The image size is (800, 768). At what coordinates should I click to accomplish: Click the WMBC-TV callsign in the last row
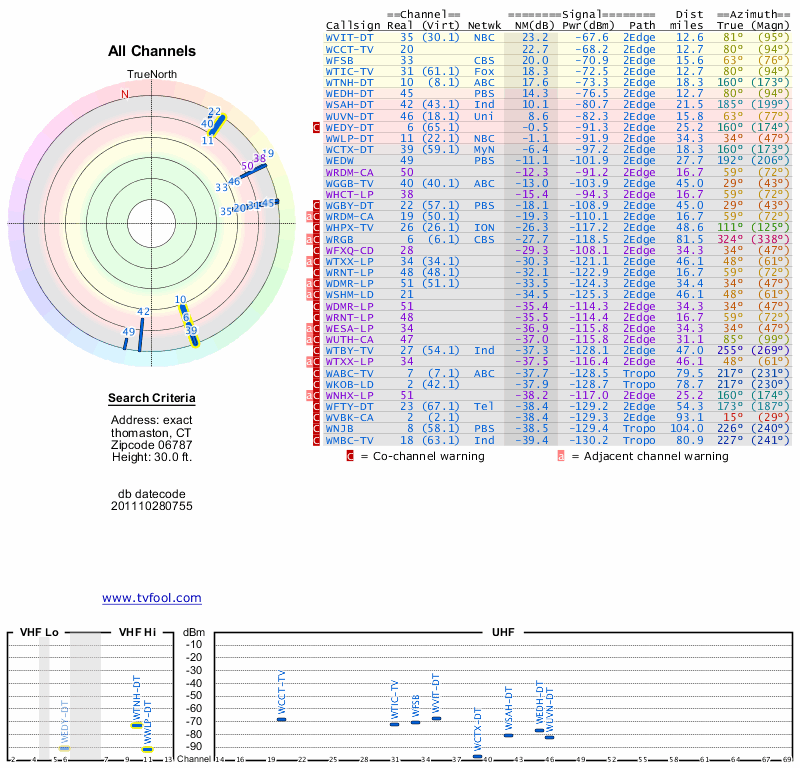click(x=349, y=439)
